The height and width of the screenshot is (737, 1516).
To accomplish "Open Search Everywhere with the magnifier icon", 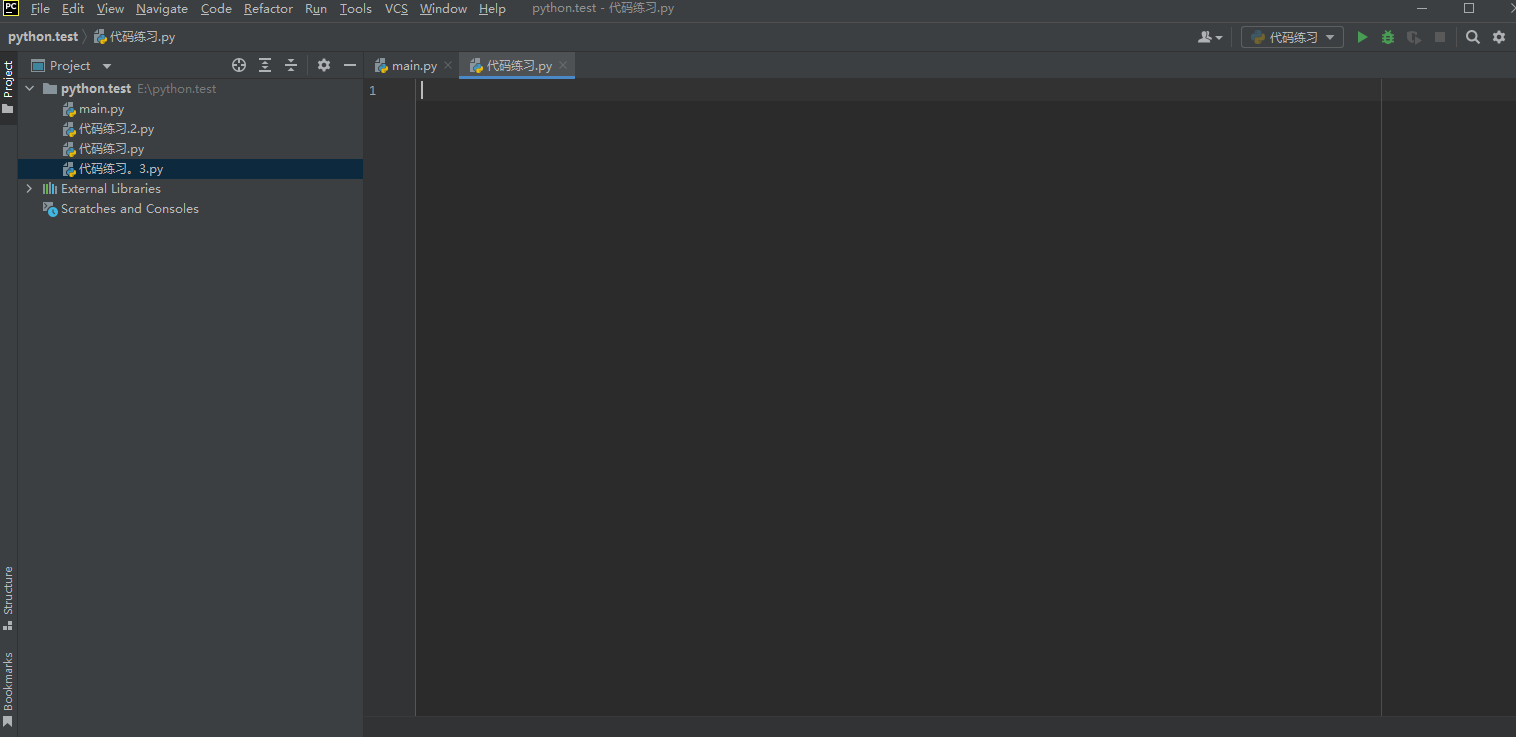I will point(1473,36).
